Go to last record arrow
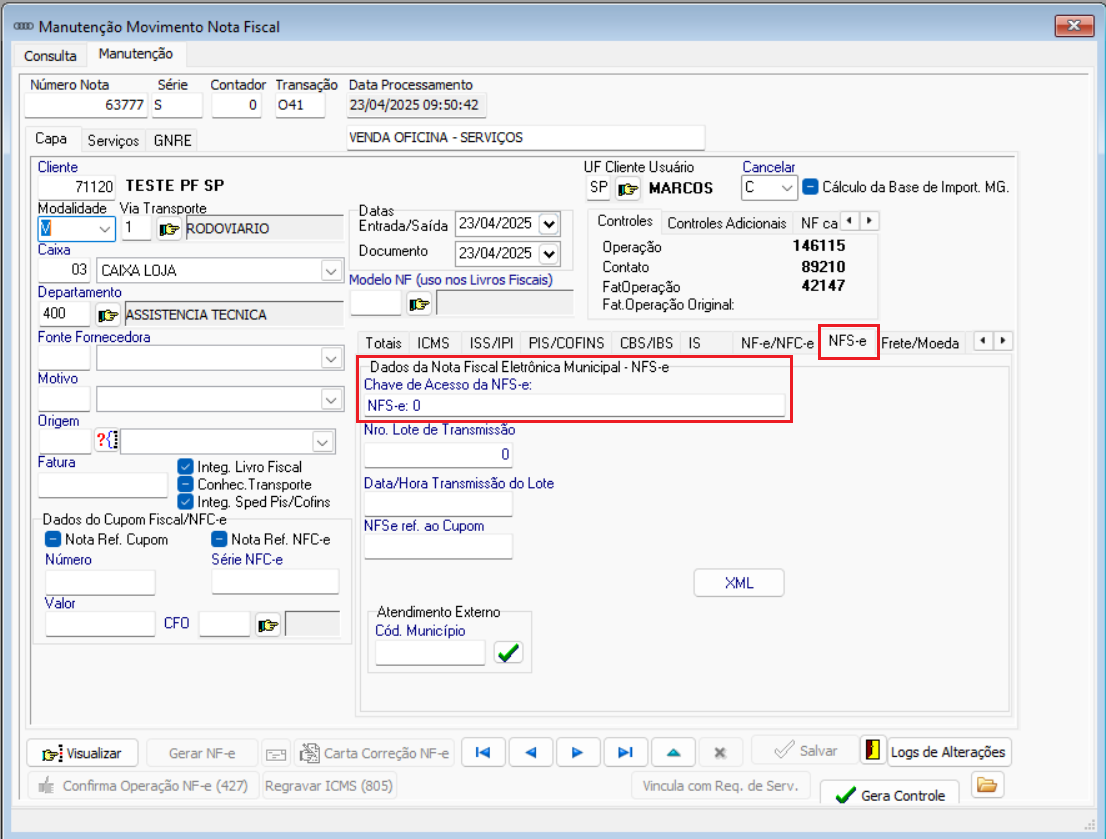 (626, 752)
